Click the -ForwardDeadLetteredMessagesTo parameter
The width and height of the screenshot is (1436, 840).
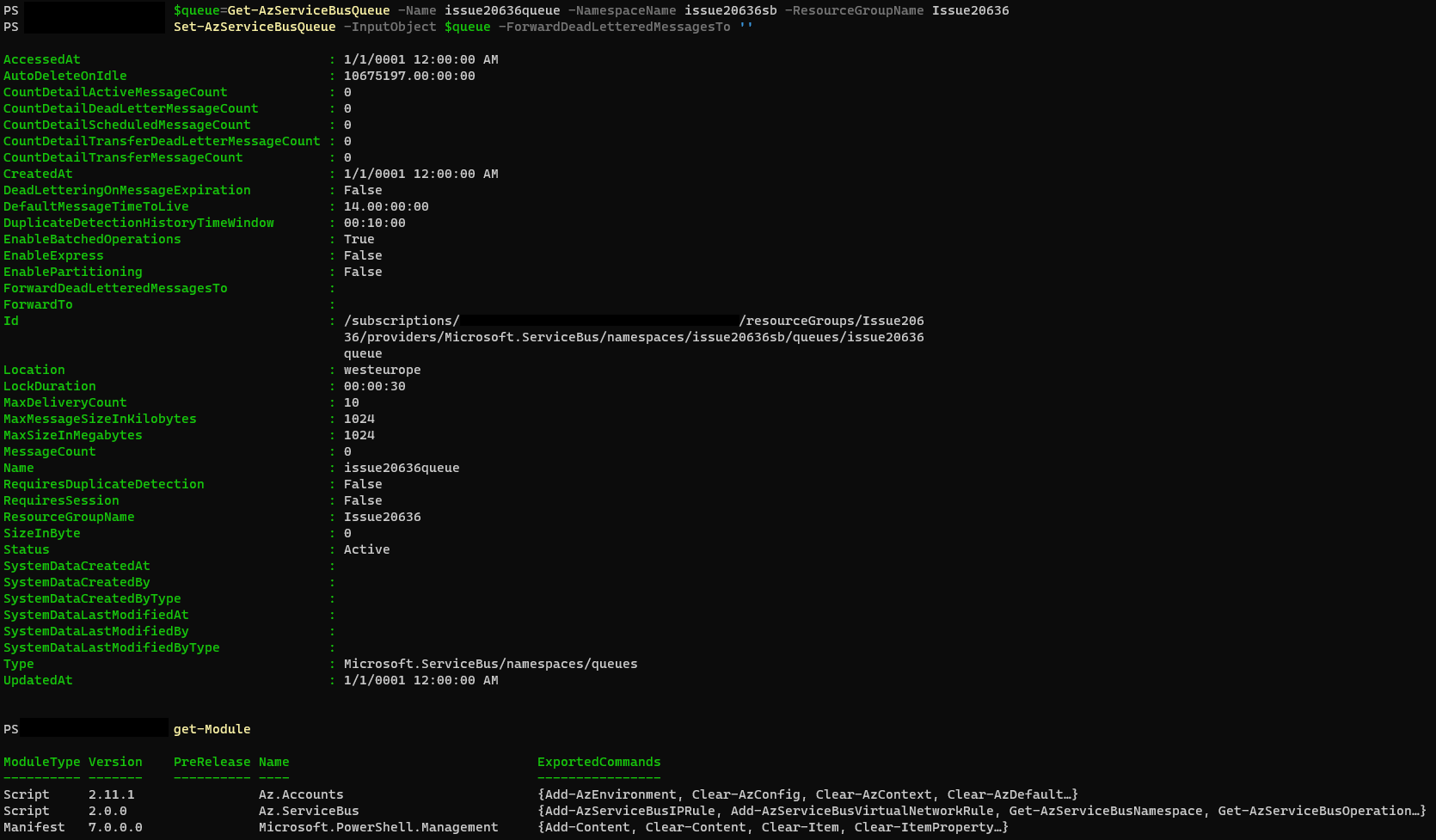point(611,27)
